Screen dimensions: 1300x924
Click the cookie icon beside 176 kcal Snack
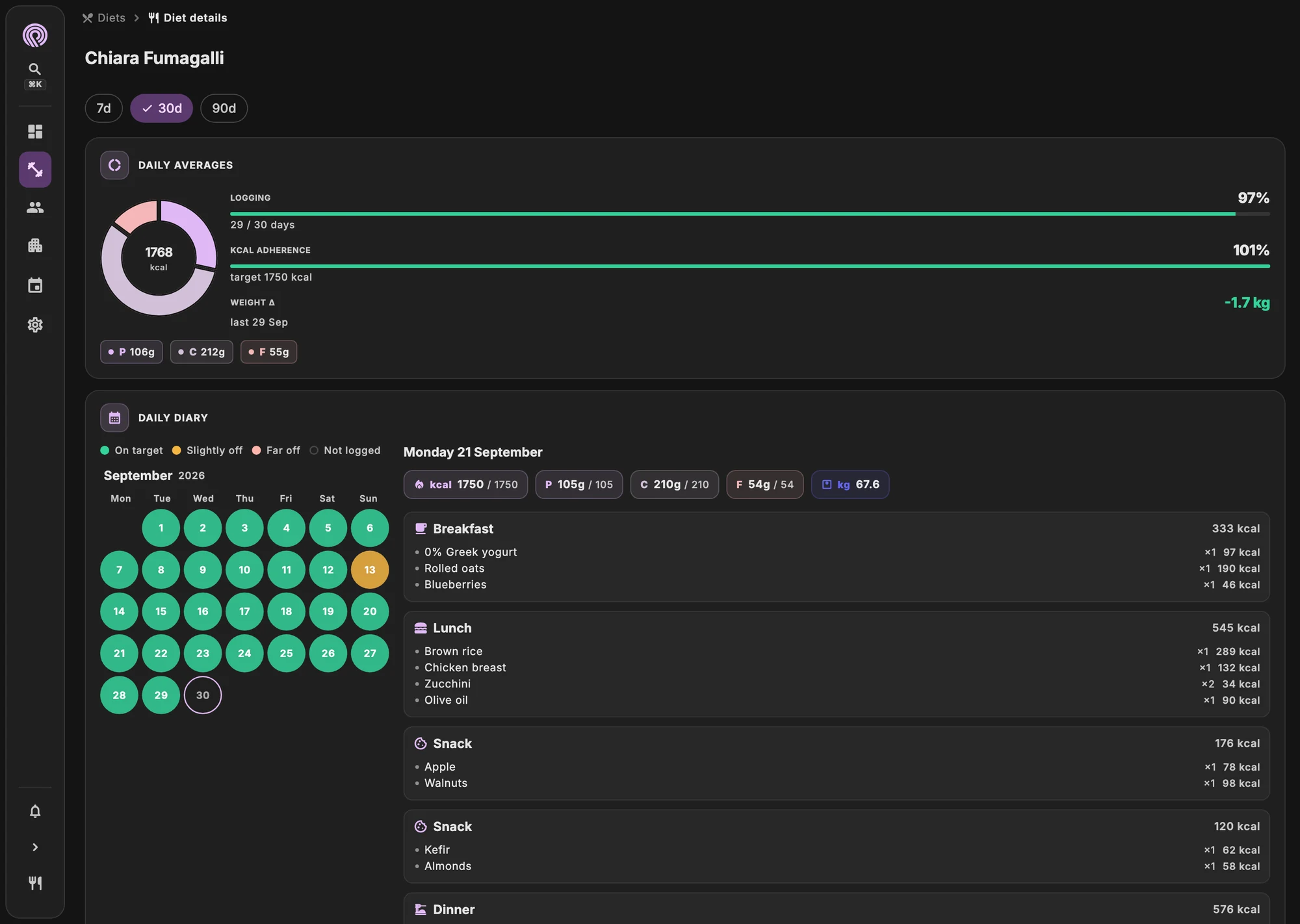point(421,743)
